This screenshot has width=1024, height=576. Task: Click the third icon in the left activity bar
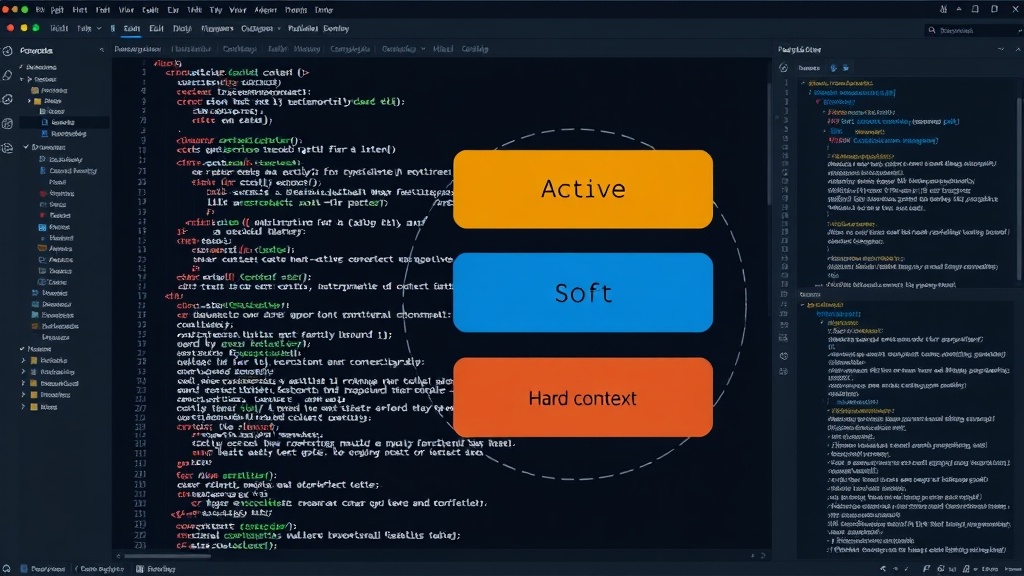tap(8, 99)
